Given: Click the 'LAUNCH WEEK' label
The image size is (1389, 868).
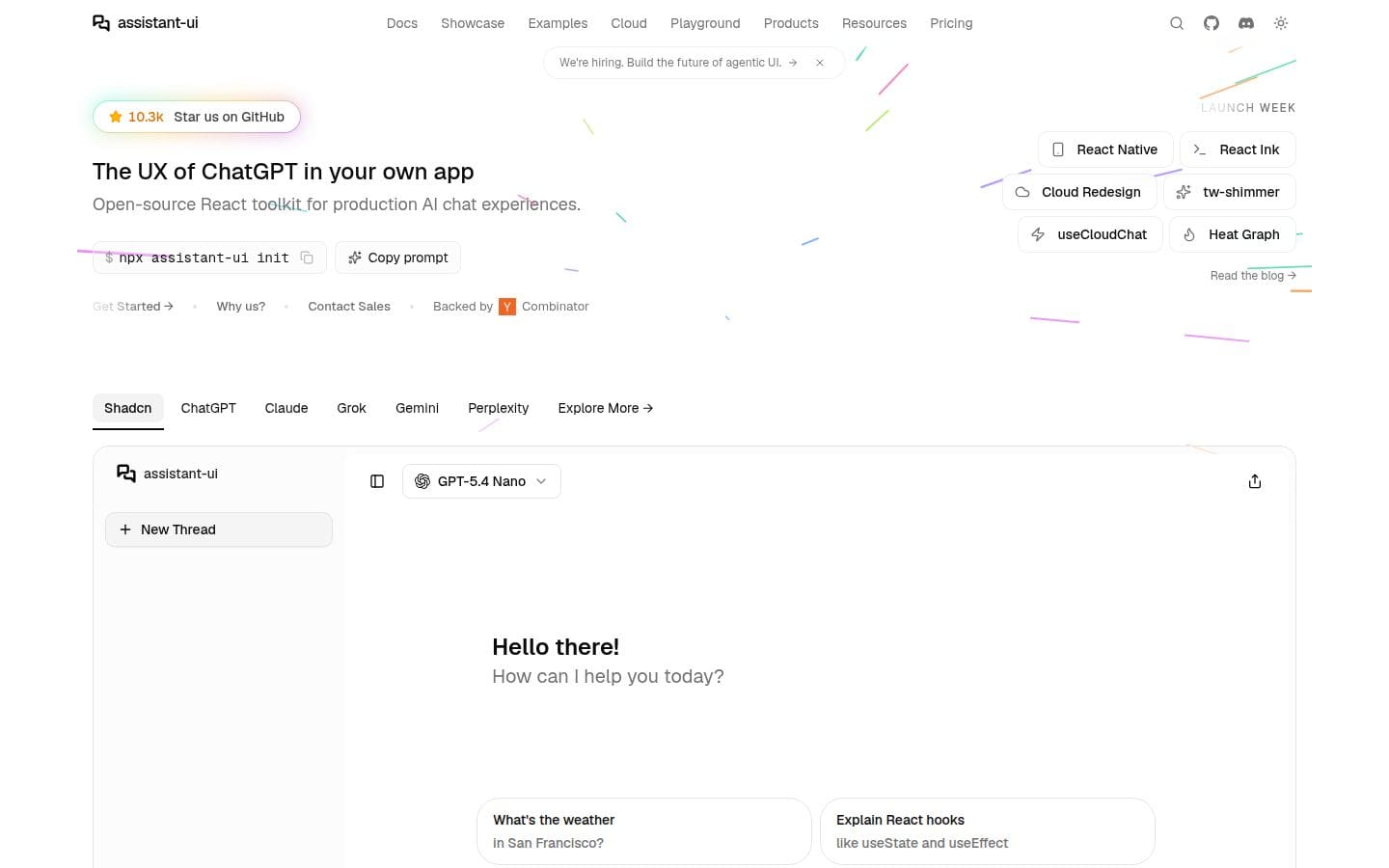Looking at the screenshot, I should (x=1248, y=108).
